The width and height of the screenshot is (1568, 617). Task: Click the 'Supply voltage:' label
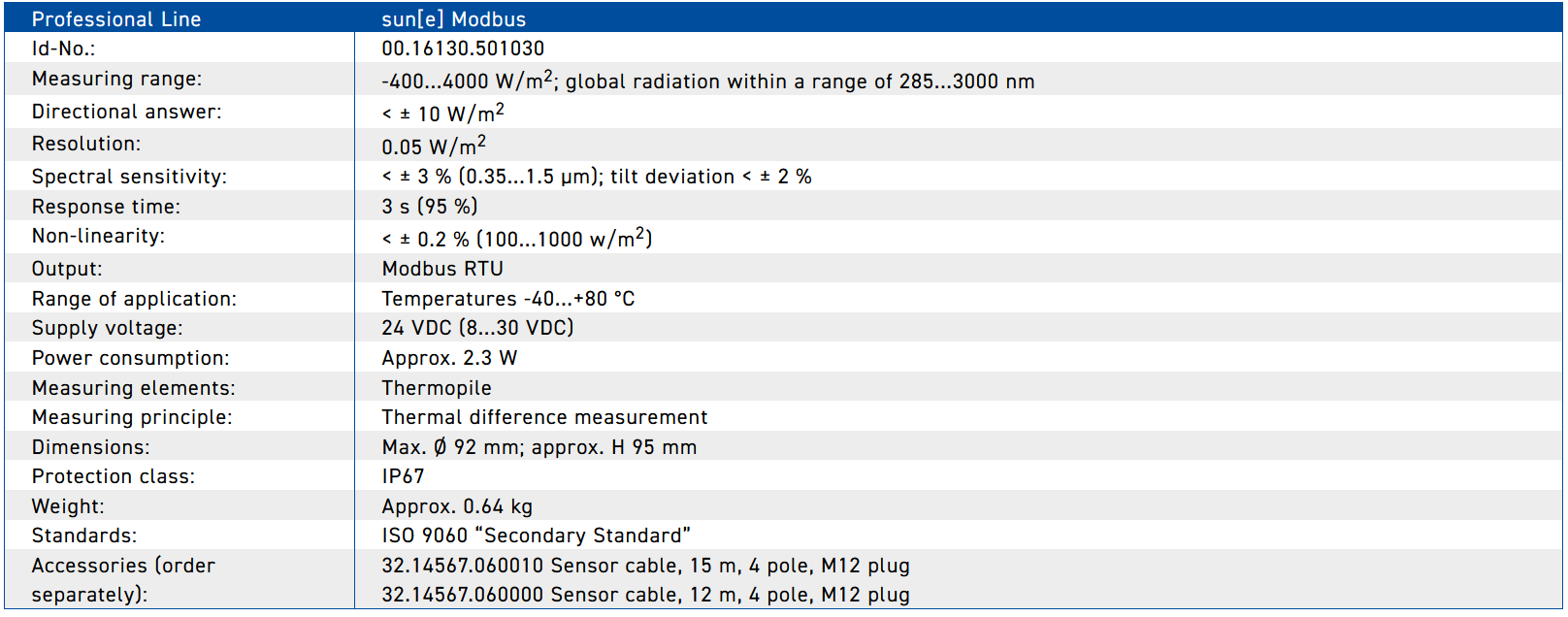click(x=108, y=328)
